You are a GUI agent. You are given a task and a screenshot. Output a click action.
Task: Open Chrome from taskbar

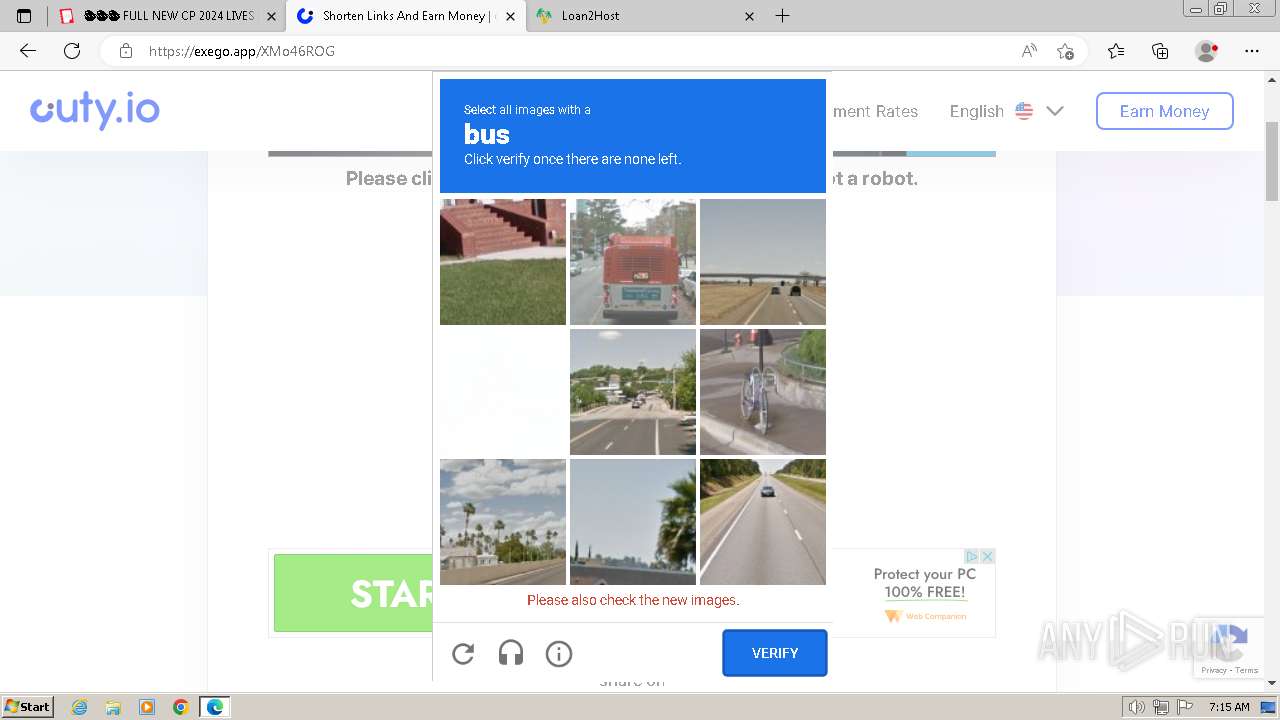[180, 707]
